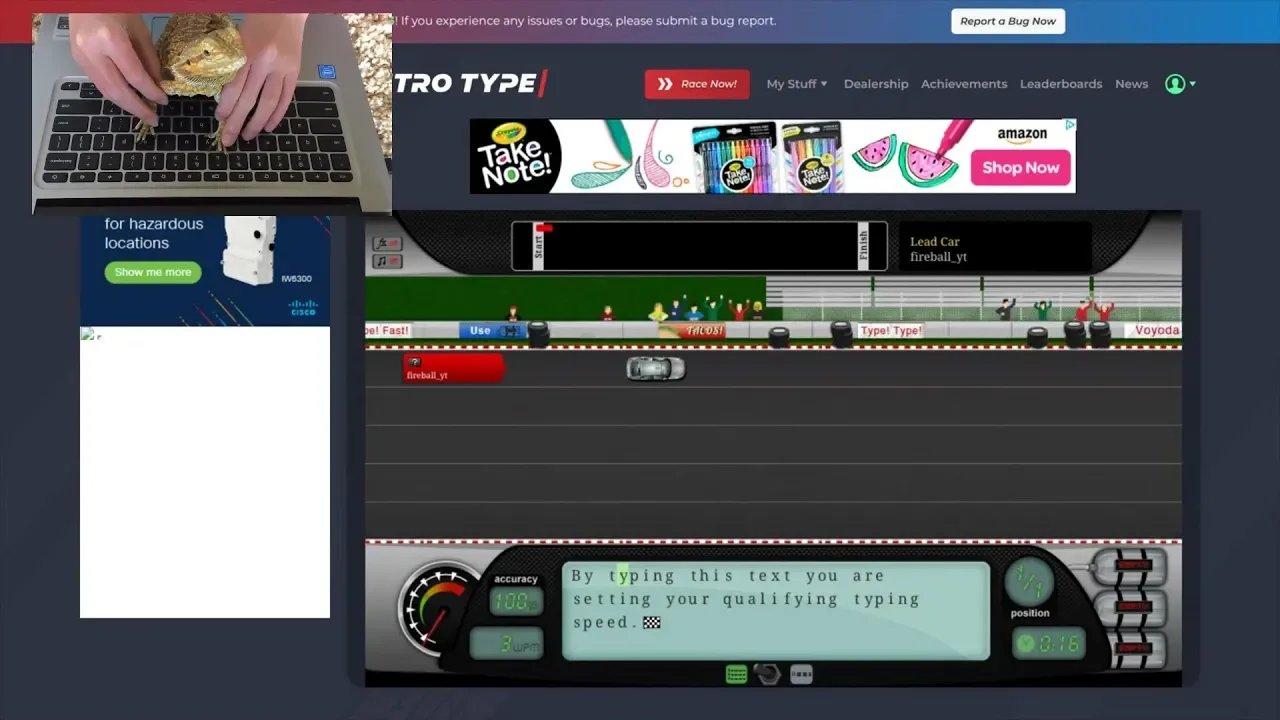Click the Voyoda trackside banner
This screenshot has width=1280, height=720.
[1154, 330]
